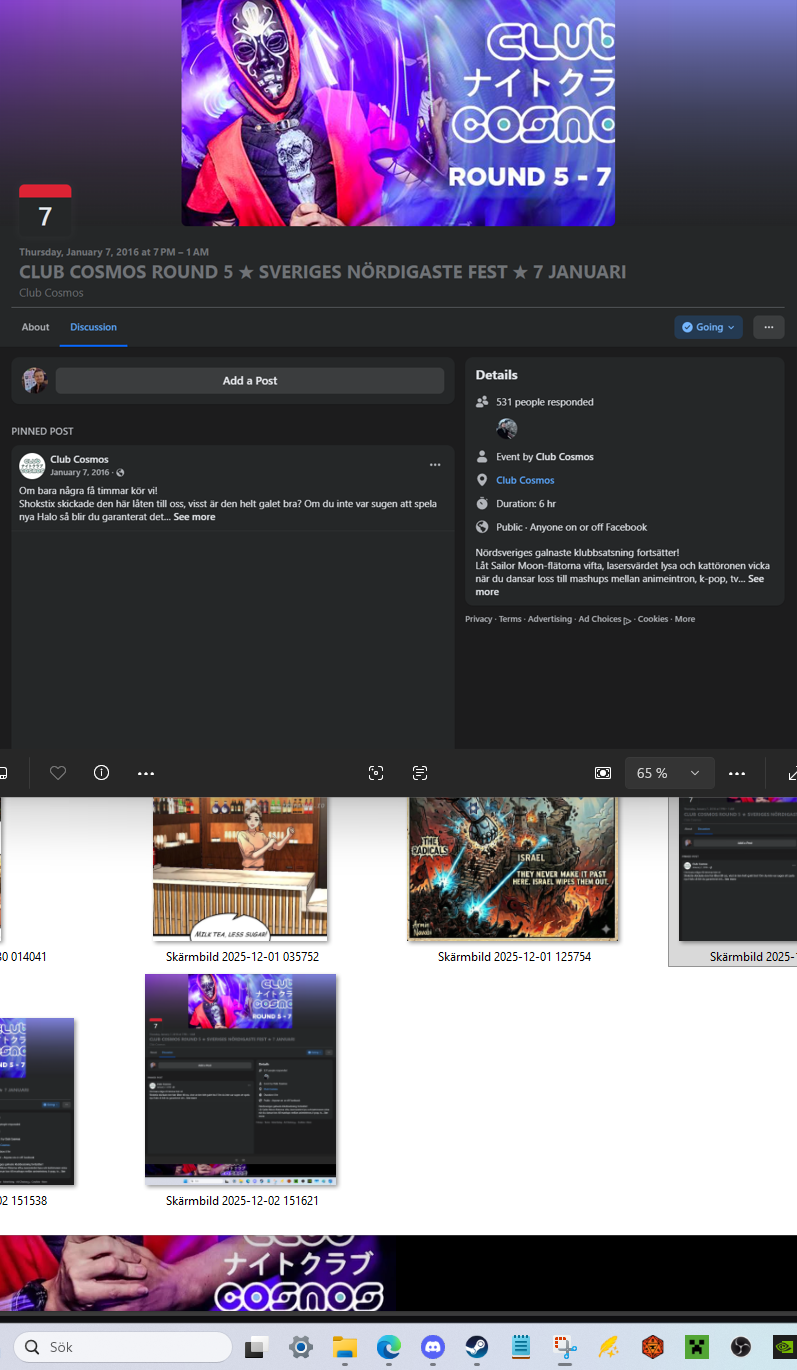Click the file name Skärmbild 2025-12-02 151621
The height and width of the screenshot is (1370, 797).
tap(242, 1201)
